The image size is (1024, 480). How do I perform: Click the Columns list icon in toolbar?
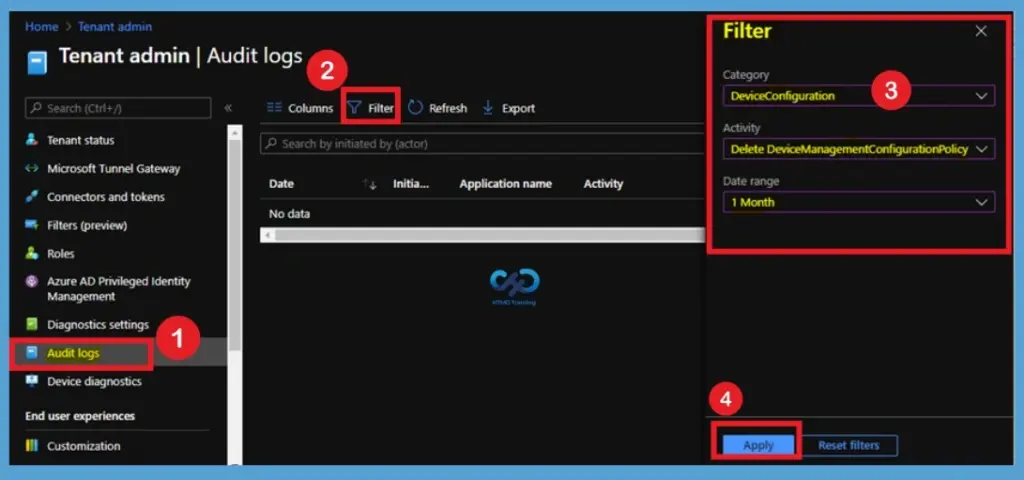pyautogui.click(x=274, y=108)
